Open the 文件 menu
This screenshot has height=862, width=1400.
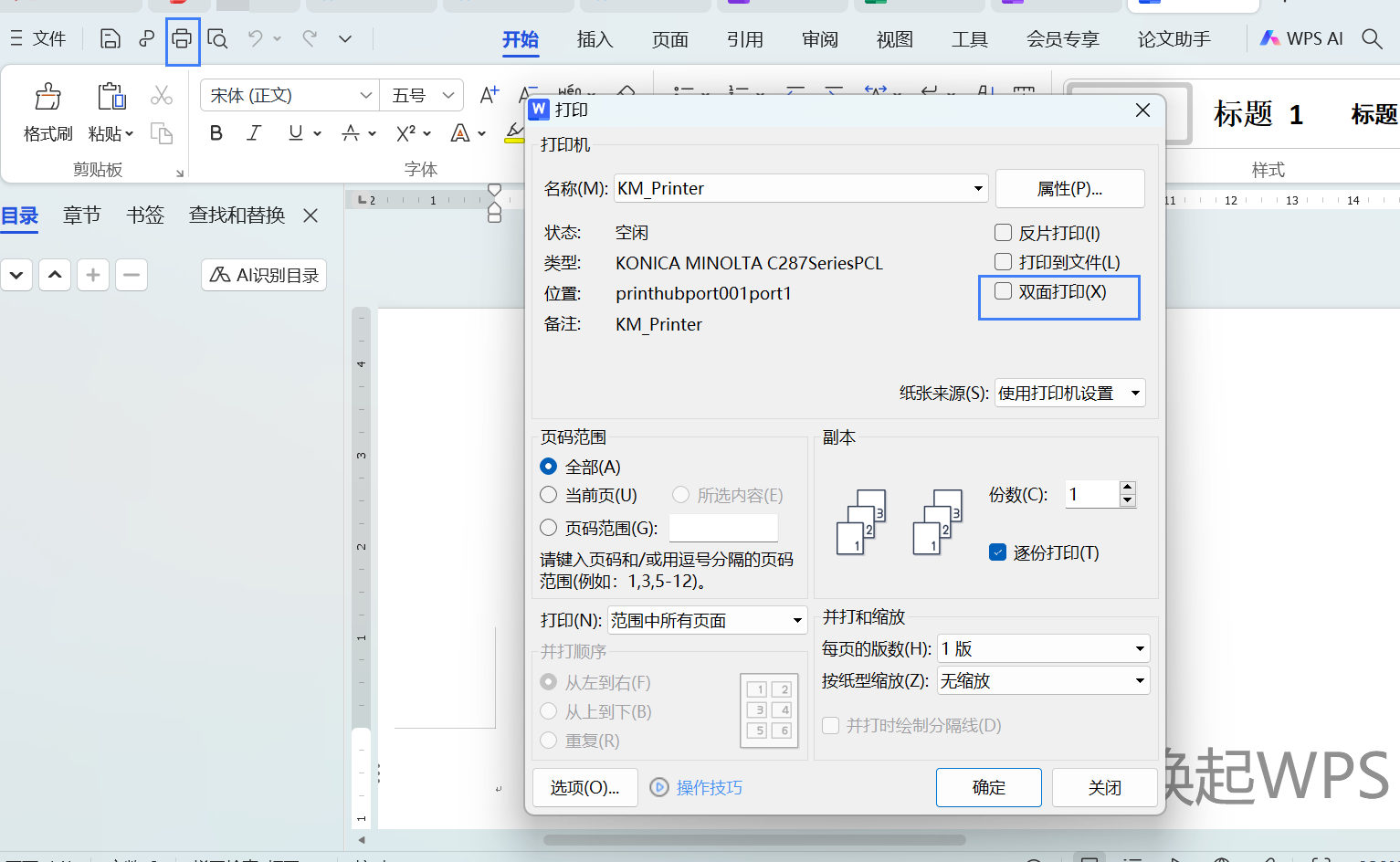click(x=38, y=38)
